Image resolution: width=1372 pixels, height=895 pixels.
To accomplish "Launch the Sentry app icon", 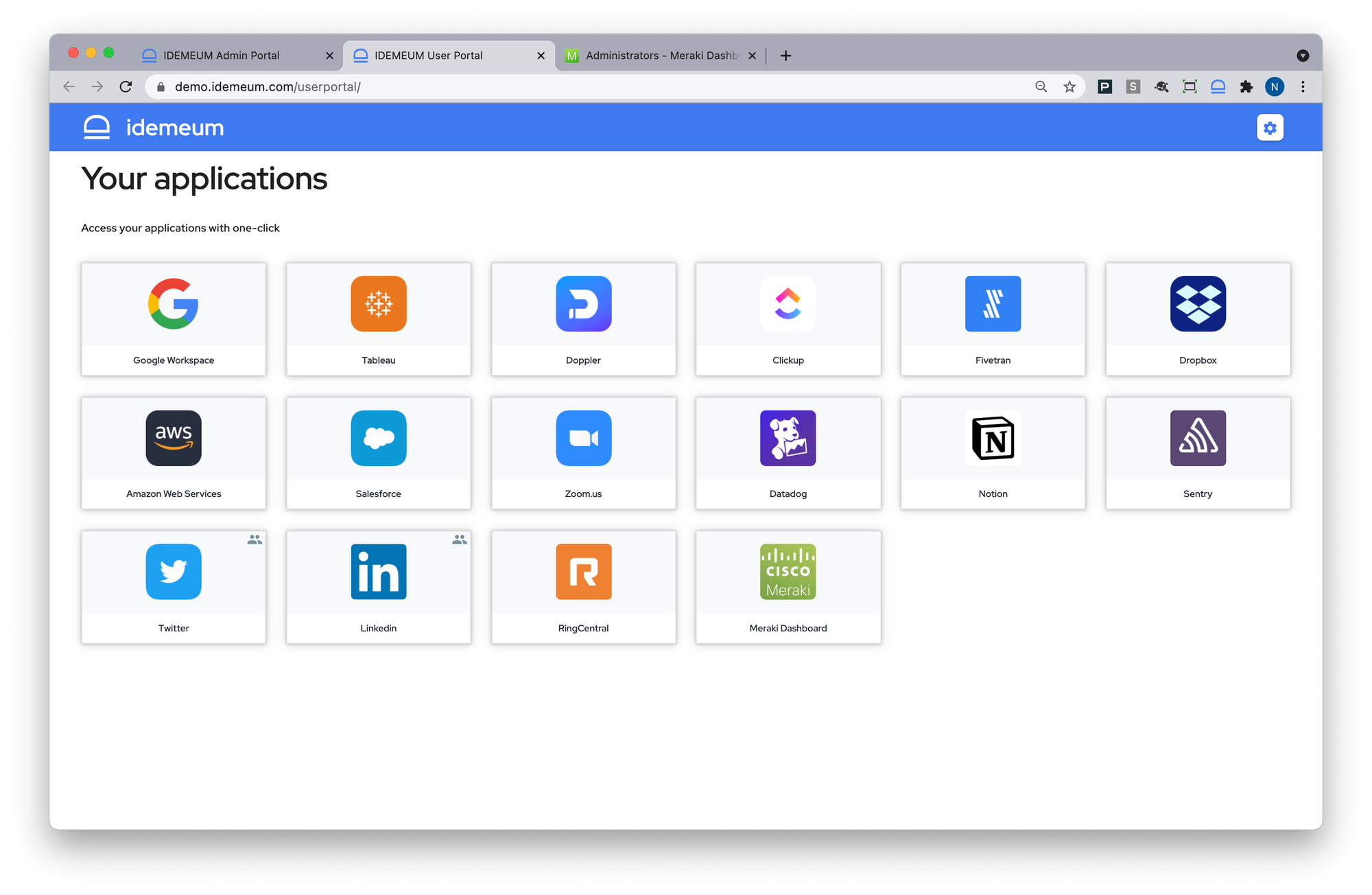I will click(1198, 438).
